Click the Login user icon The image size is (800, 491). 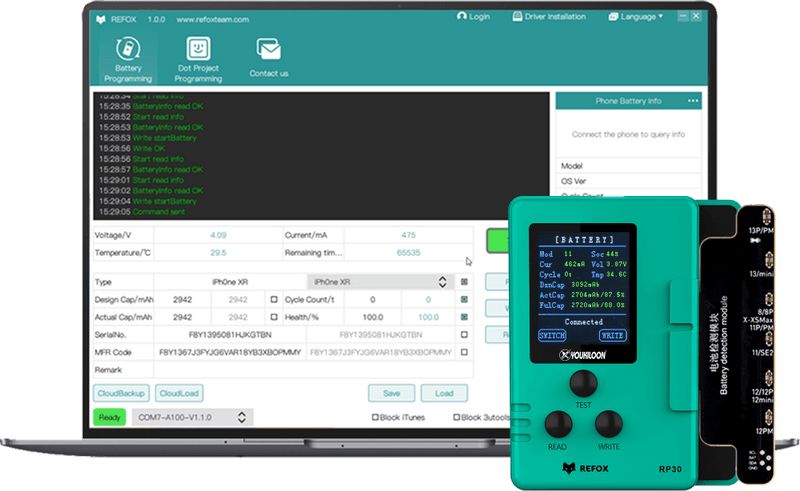461,17
